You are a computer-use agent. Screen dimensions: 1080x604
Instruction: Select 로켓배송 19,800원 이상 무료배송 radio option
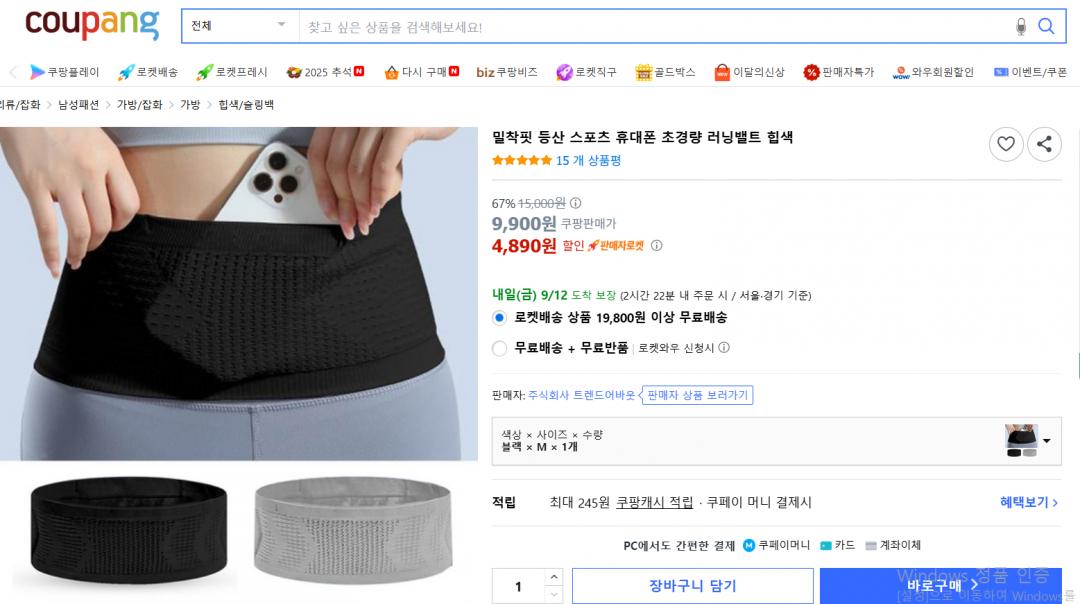tap(499, 317)
